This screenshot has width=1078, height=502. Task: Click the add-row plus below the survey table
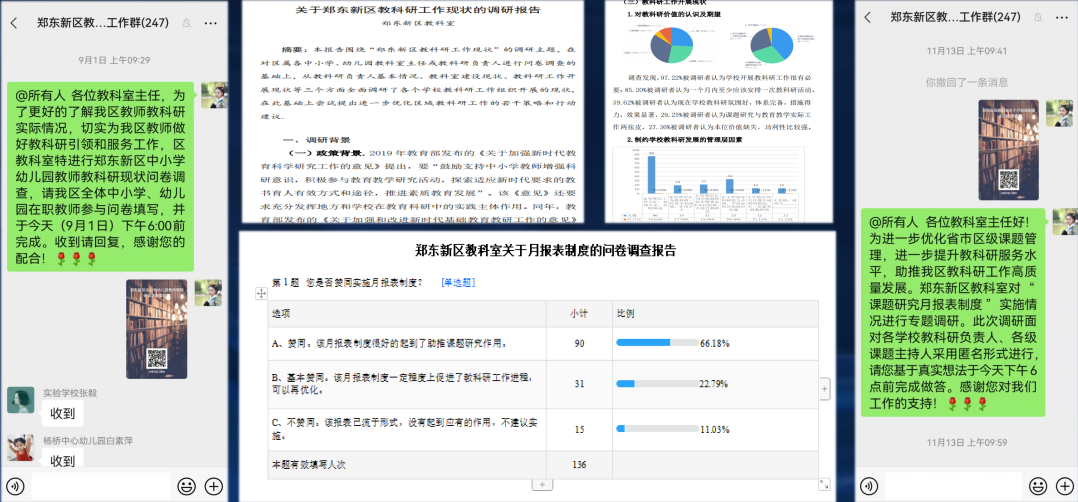[x=541, y=484]
